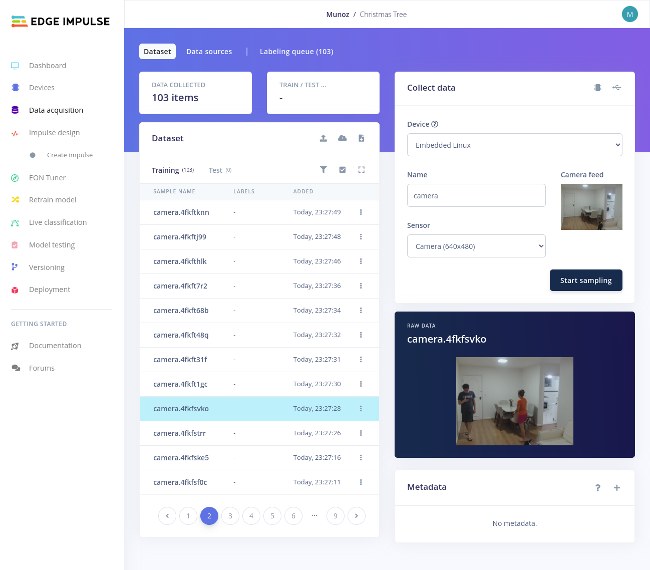Click the upload data icon in Dataset panel
This screenshot has height=570, width=650.
pyautogui.click(x=323, y=138)
